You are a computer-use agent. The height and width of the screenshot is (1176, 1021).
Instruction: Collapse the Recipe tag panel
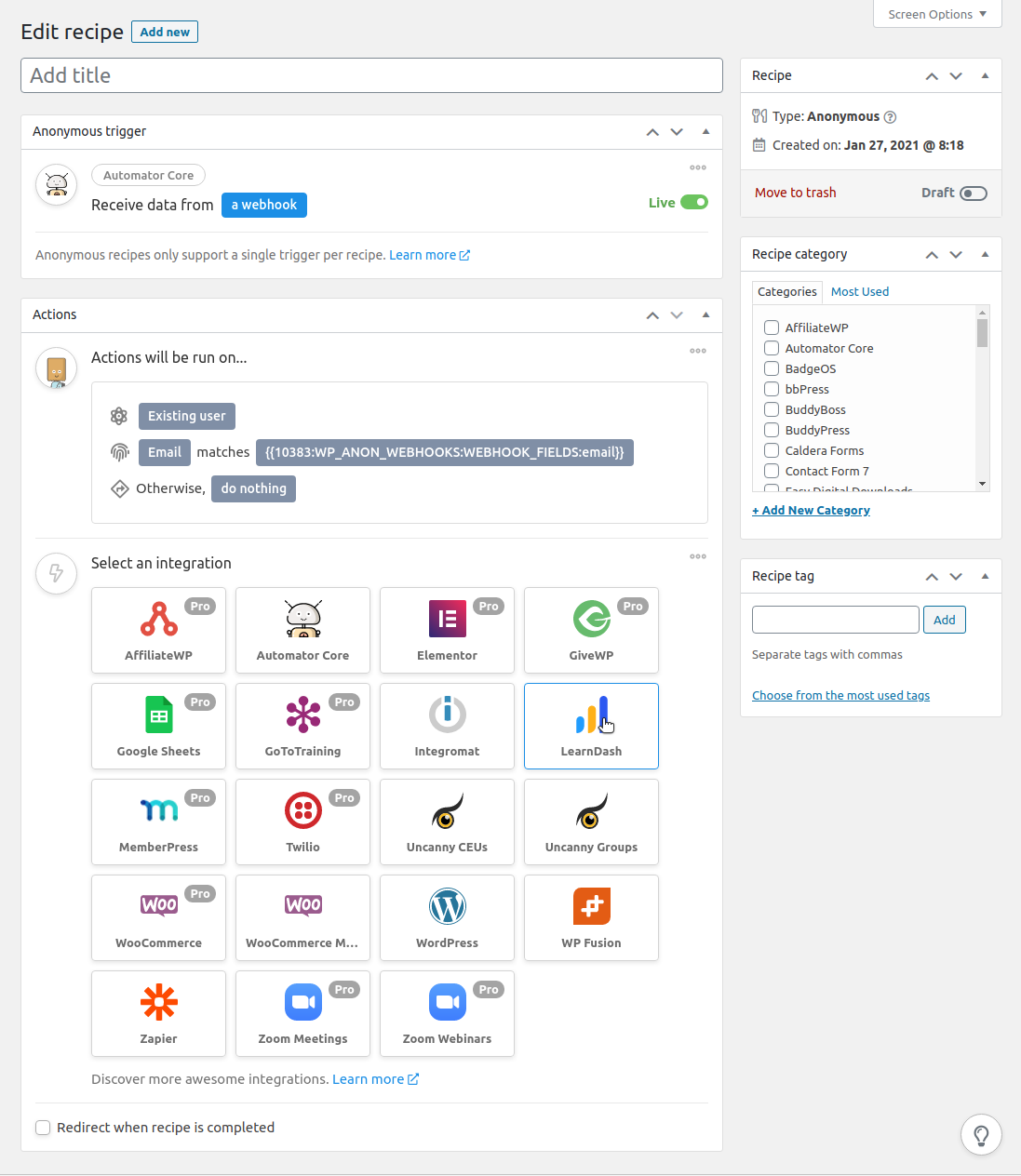point(985,576)
